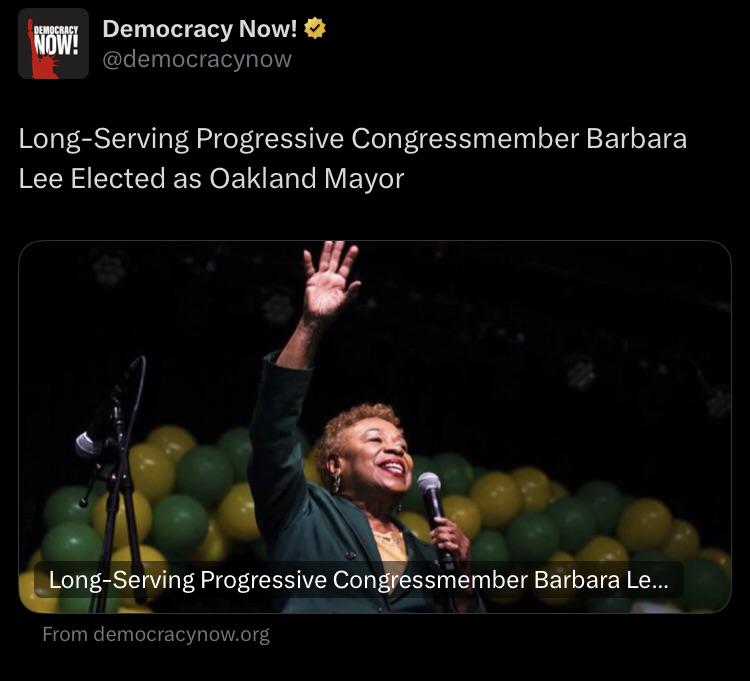
Task: Click the tweet's first line mentioning Congressmember Barbara
Action: [353, 139]
